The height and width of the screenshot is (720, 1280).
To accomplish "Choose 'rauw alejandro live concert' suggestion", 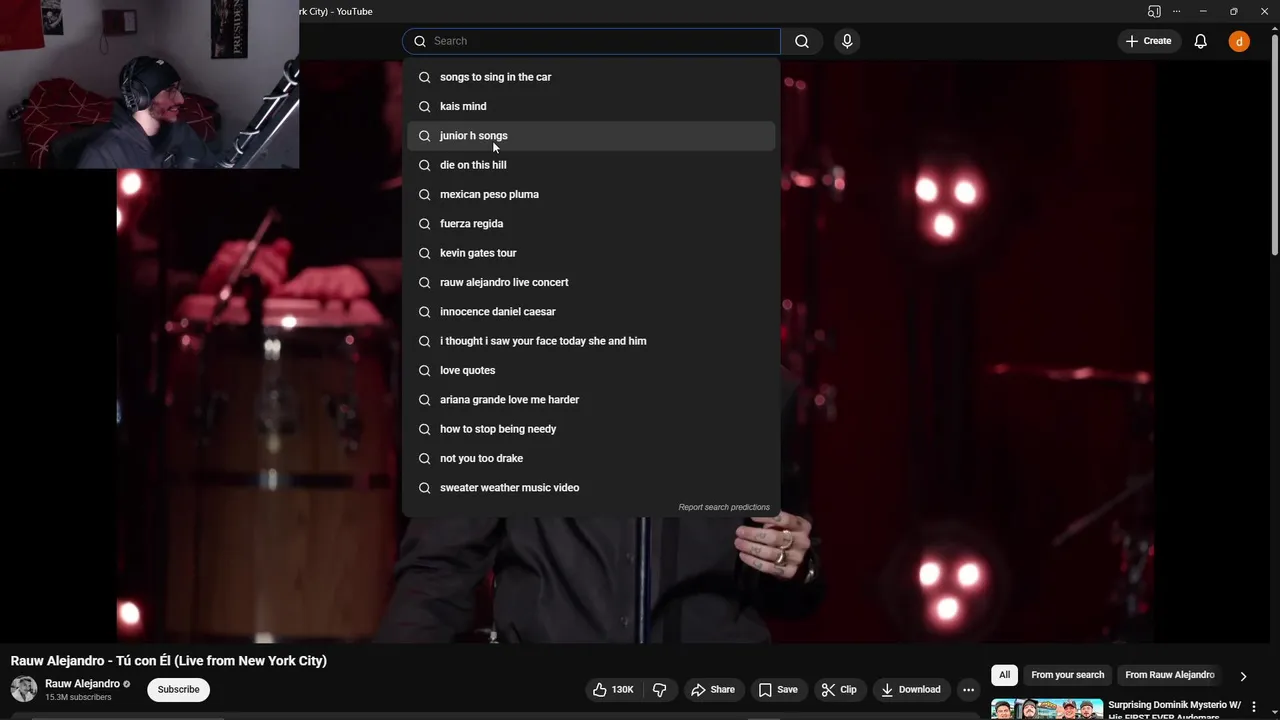I will click(591, 282).
